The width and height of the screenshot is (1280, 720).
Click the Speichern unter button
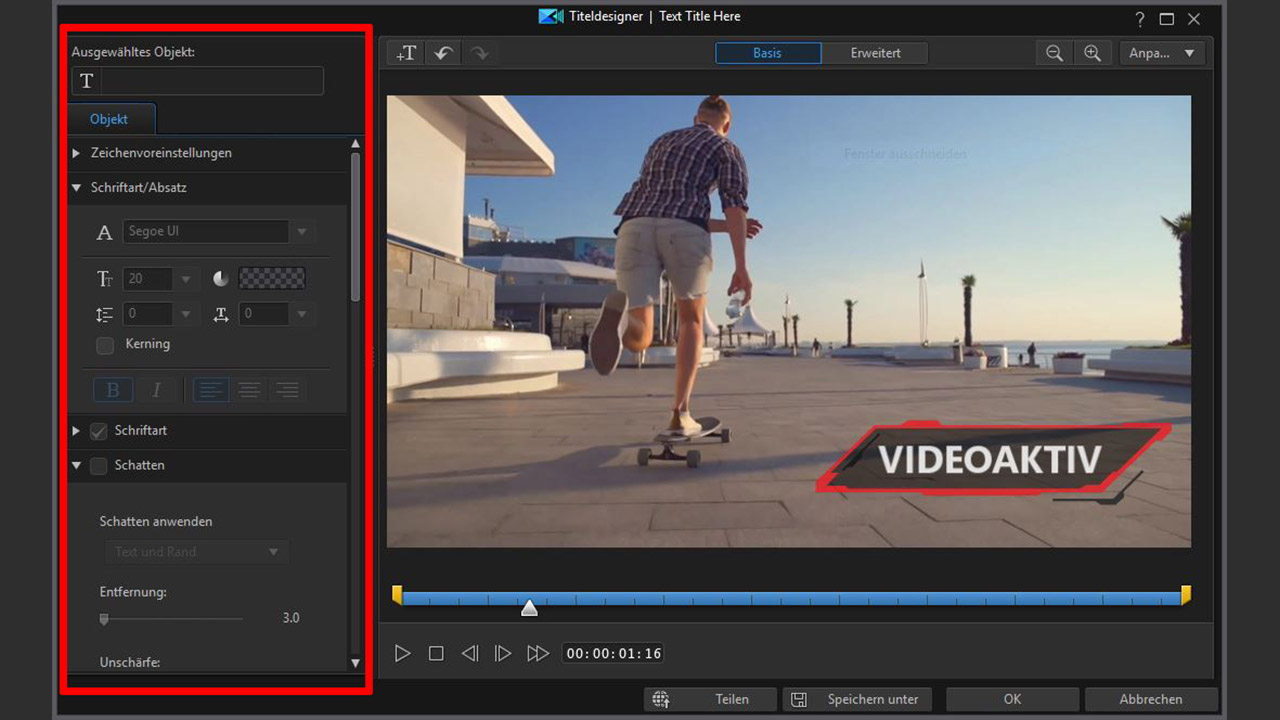857,699
